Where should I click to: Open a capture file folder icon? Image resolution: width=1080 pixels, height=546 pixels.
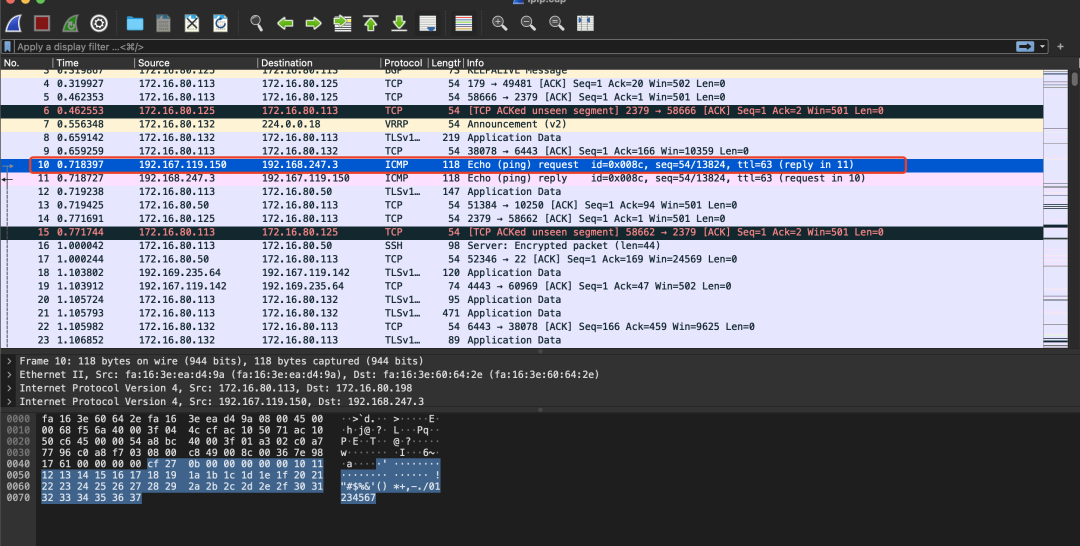point(134,22)
